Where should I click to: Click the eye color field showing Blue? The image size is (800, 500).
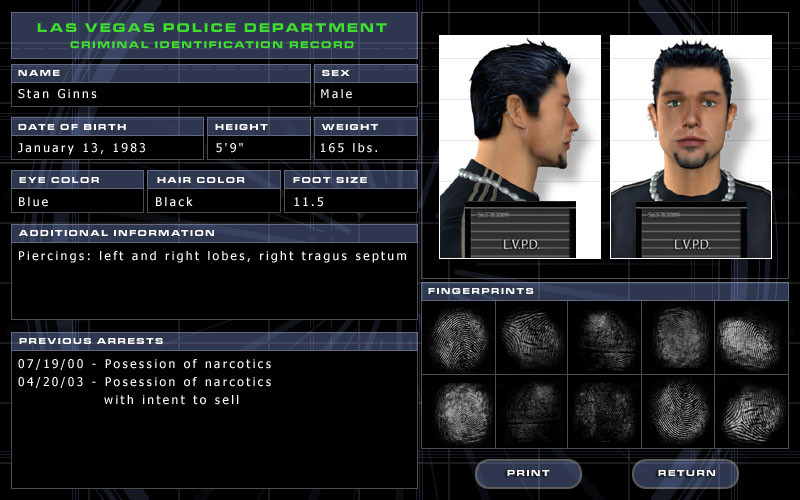[78, 201]
